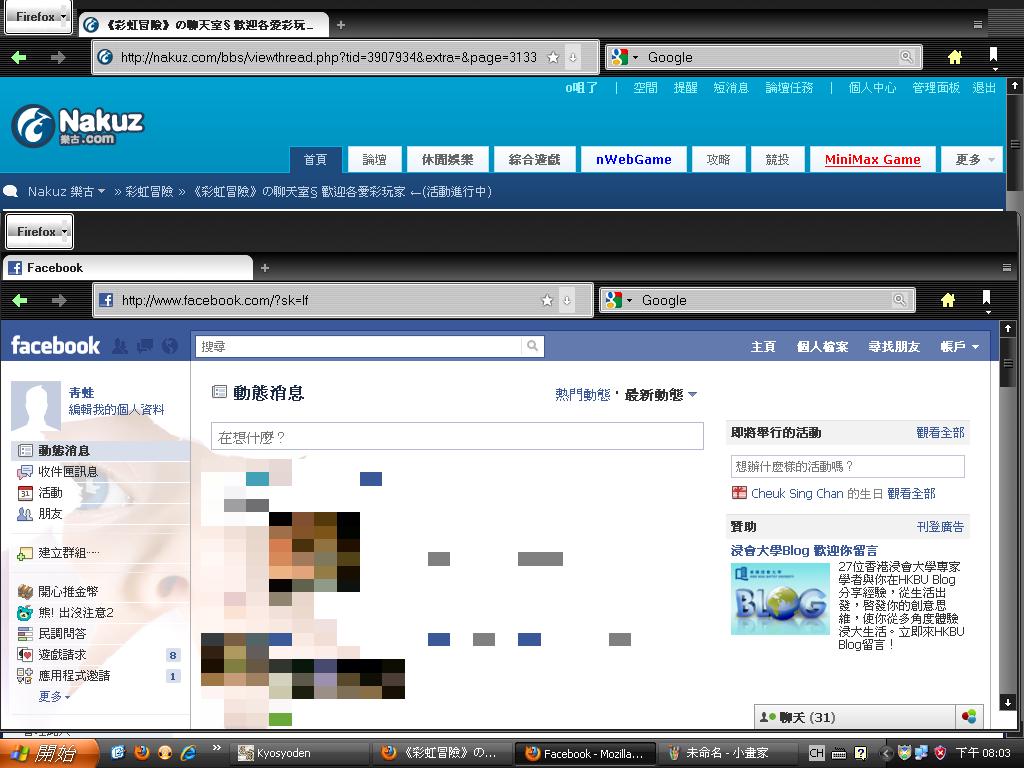Click 編輯我的個人資料 link

(116, 409)
